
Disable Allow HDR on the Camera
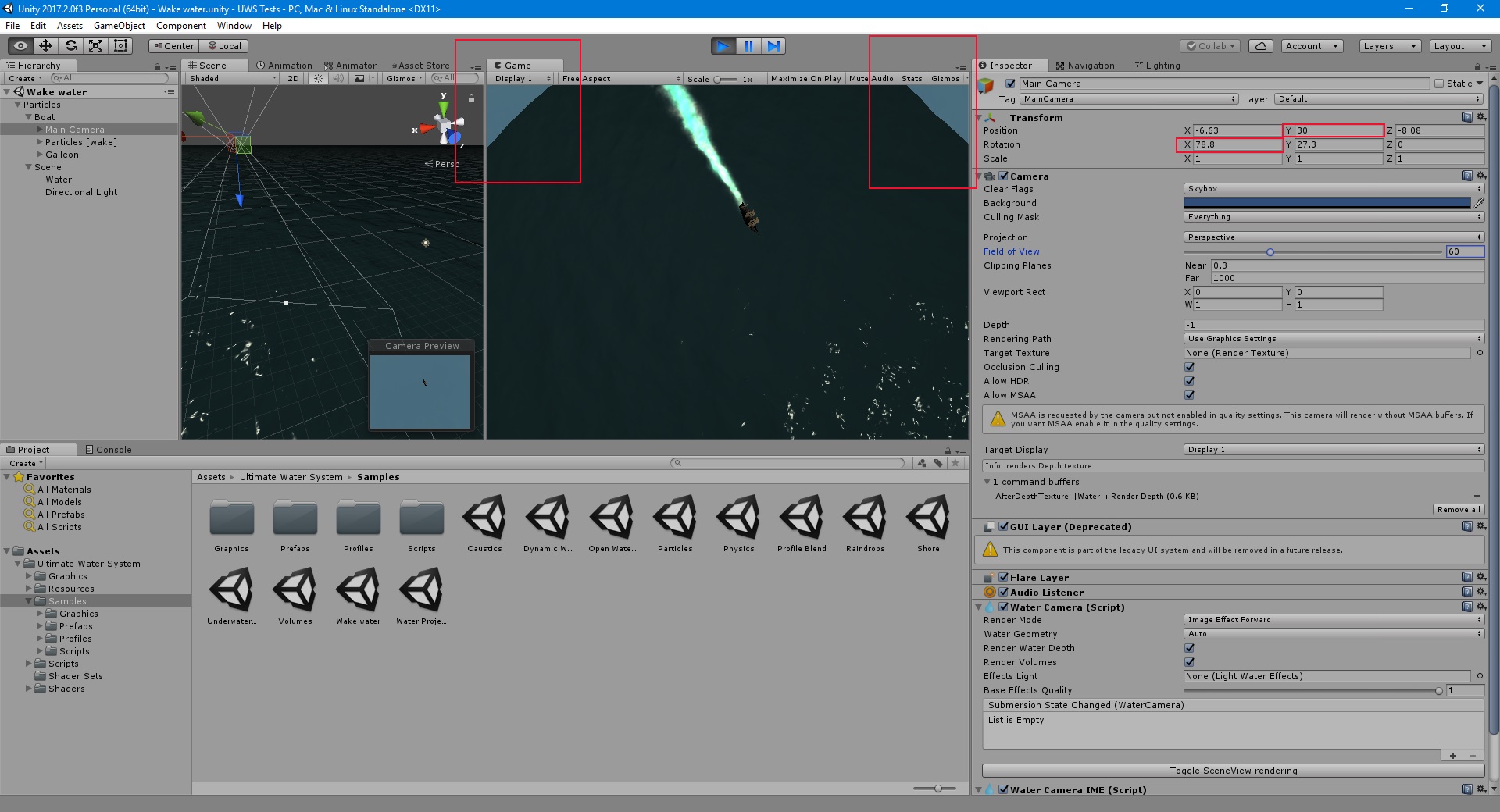click(1190, 381)
